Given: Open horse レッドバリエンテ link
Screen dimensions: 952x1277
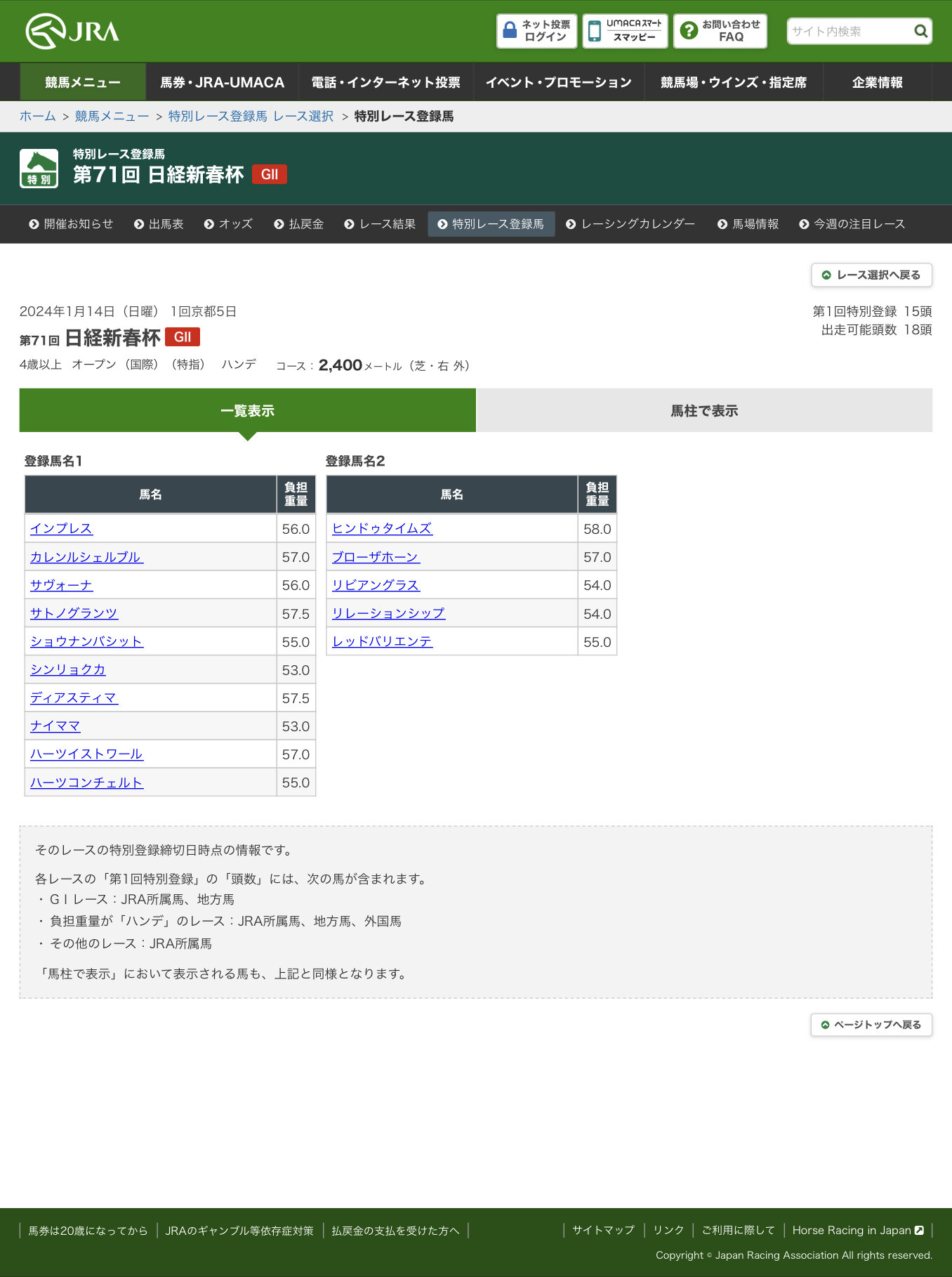Looking at the screenshot, I should point(382,641).
